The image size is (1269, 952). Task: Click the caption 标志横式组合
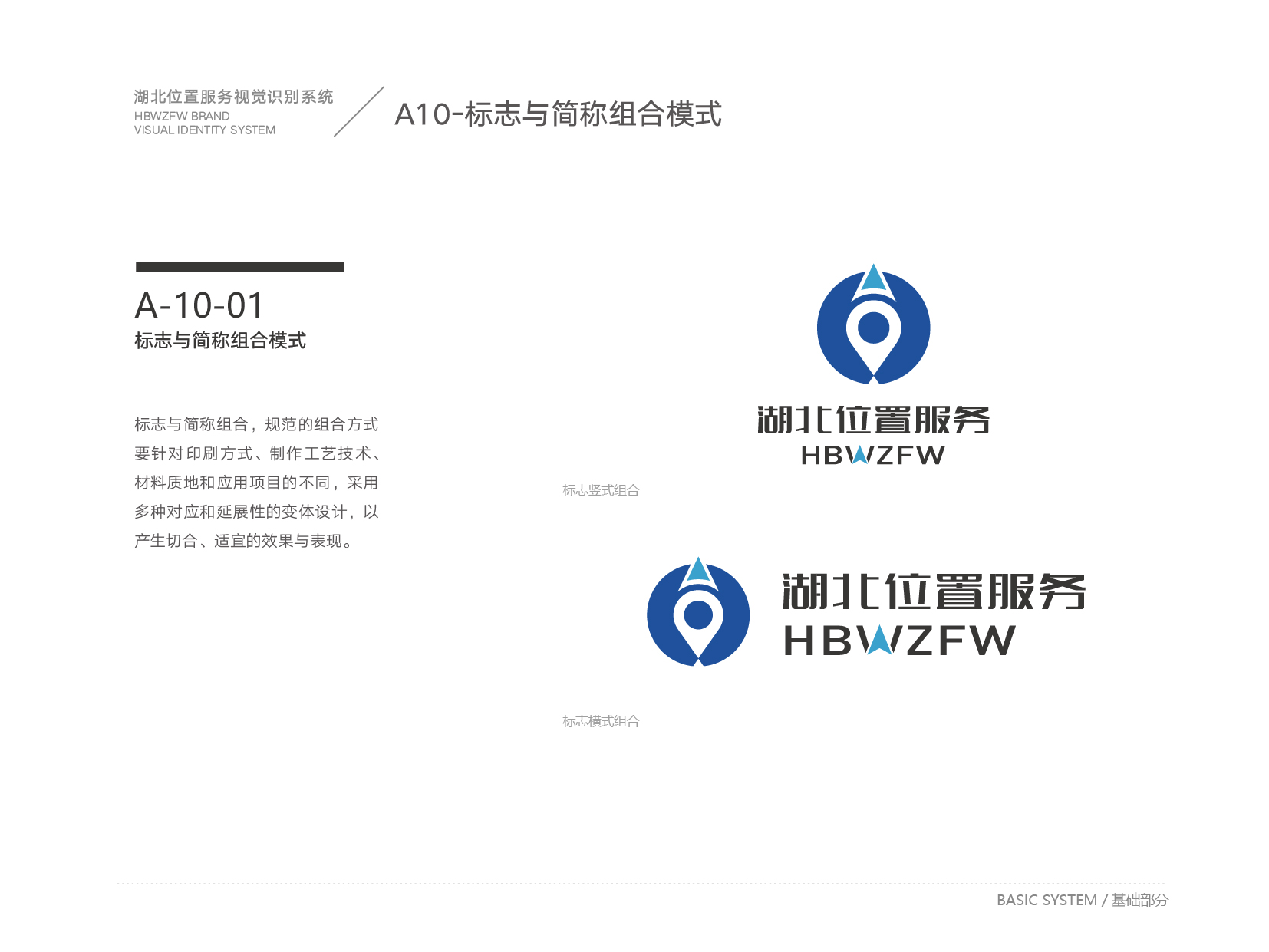coord(601,721)
